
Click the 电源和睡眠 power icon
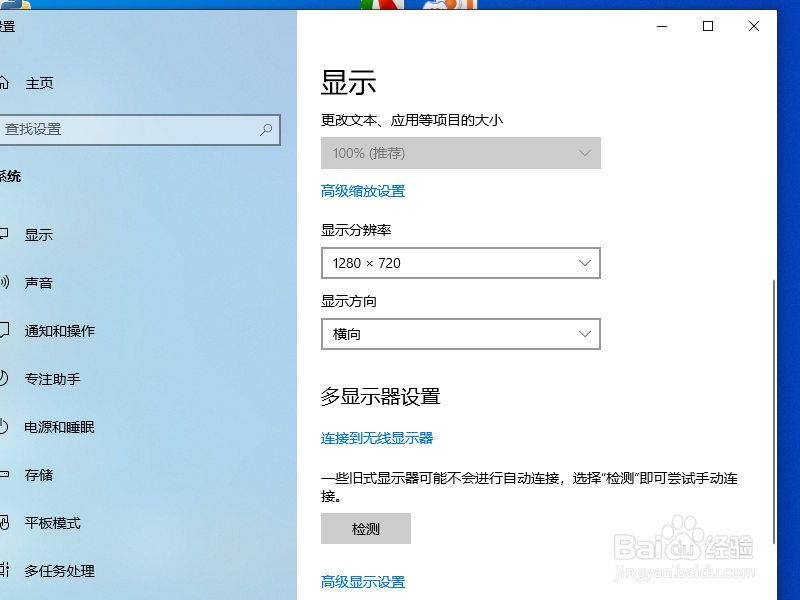(x=4, y=427)
